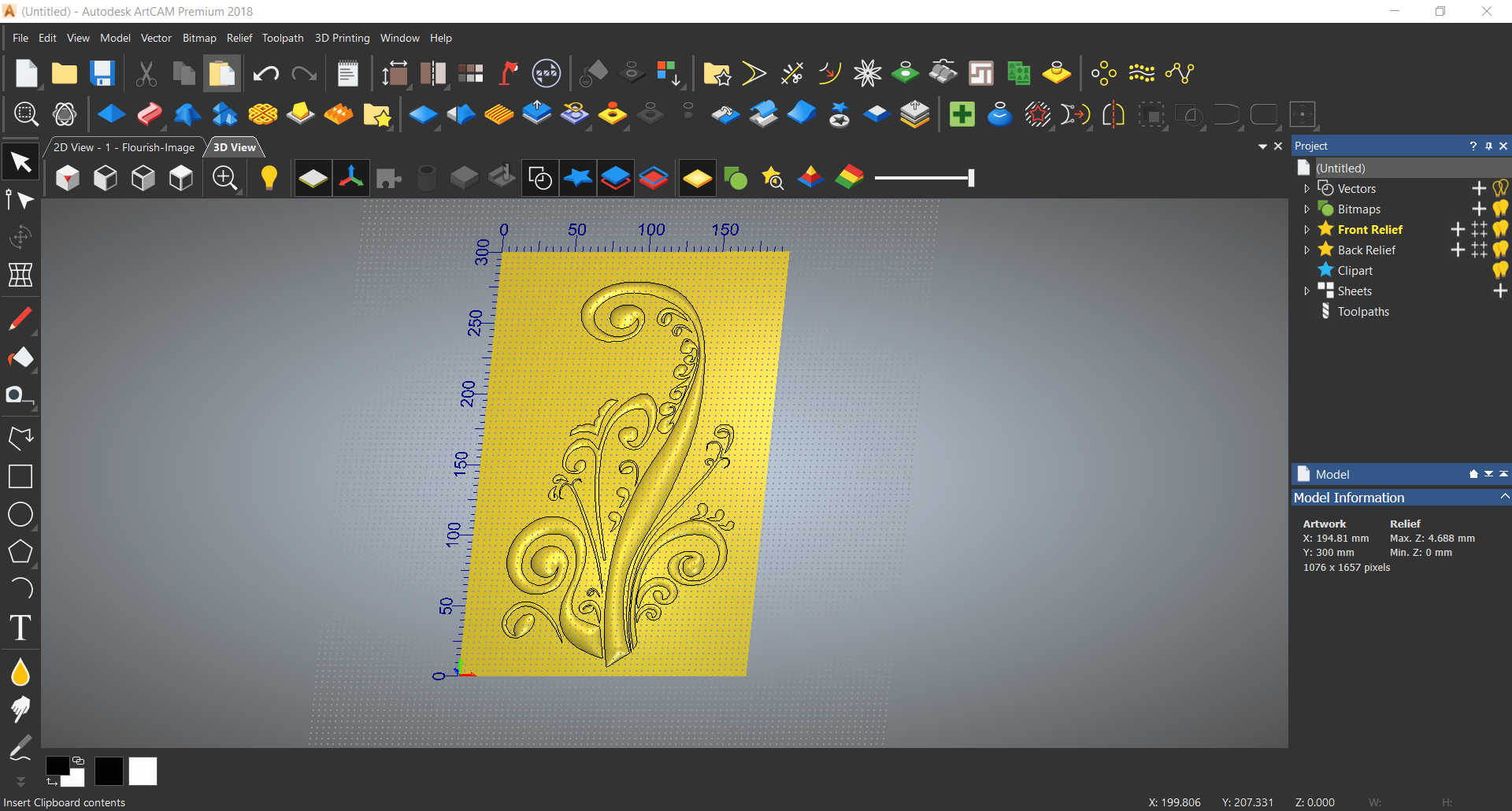Select the Ellipse creation tool

20,513
